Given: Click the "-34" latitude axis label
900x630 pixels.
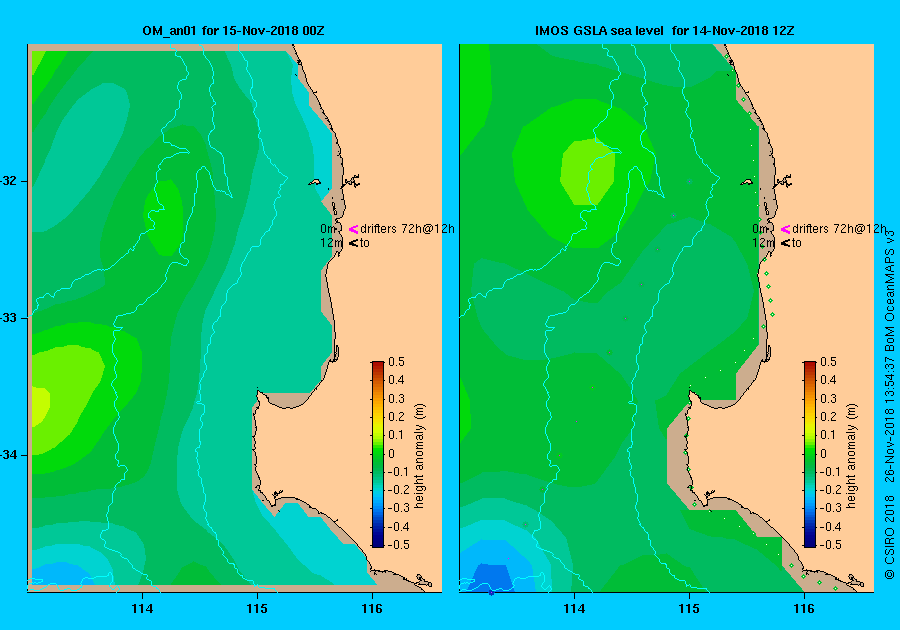Looking at the screenshot, I should [x=8, y=456].
